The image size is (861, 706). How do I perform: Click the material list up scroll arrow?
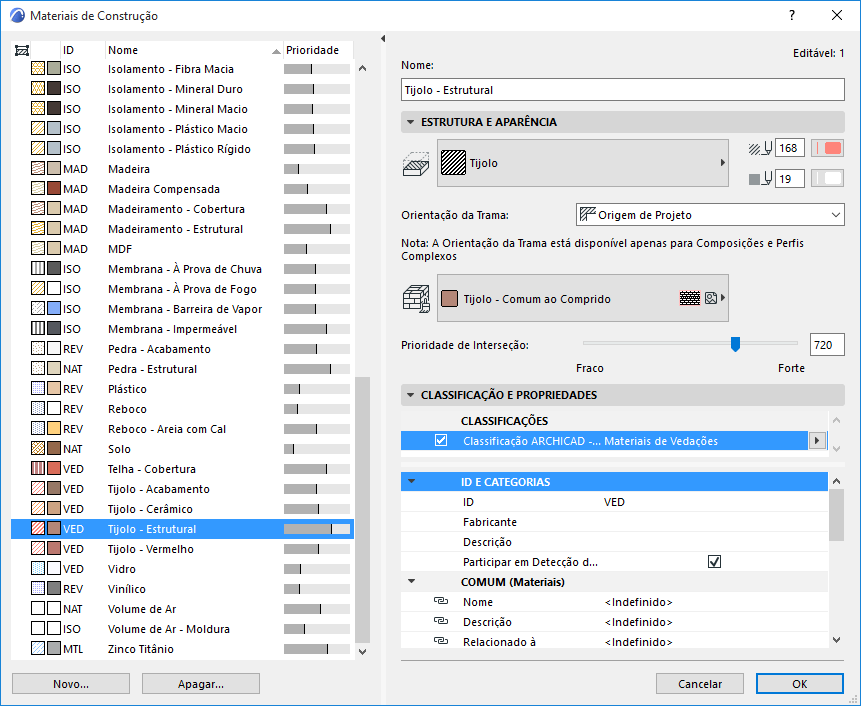coord(362,69)
